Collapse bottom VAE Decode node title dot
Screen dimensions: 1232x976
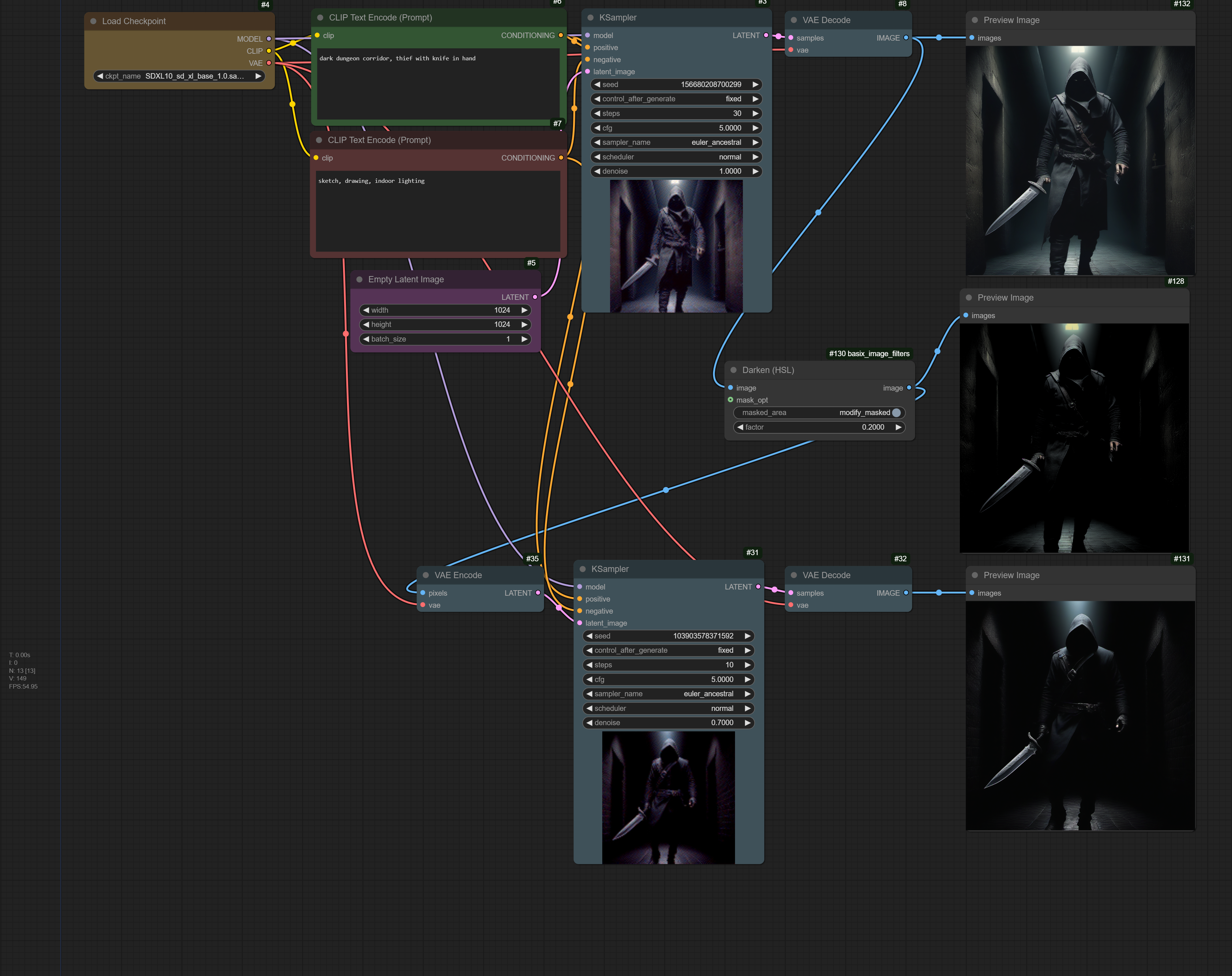pos(794,575)
